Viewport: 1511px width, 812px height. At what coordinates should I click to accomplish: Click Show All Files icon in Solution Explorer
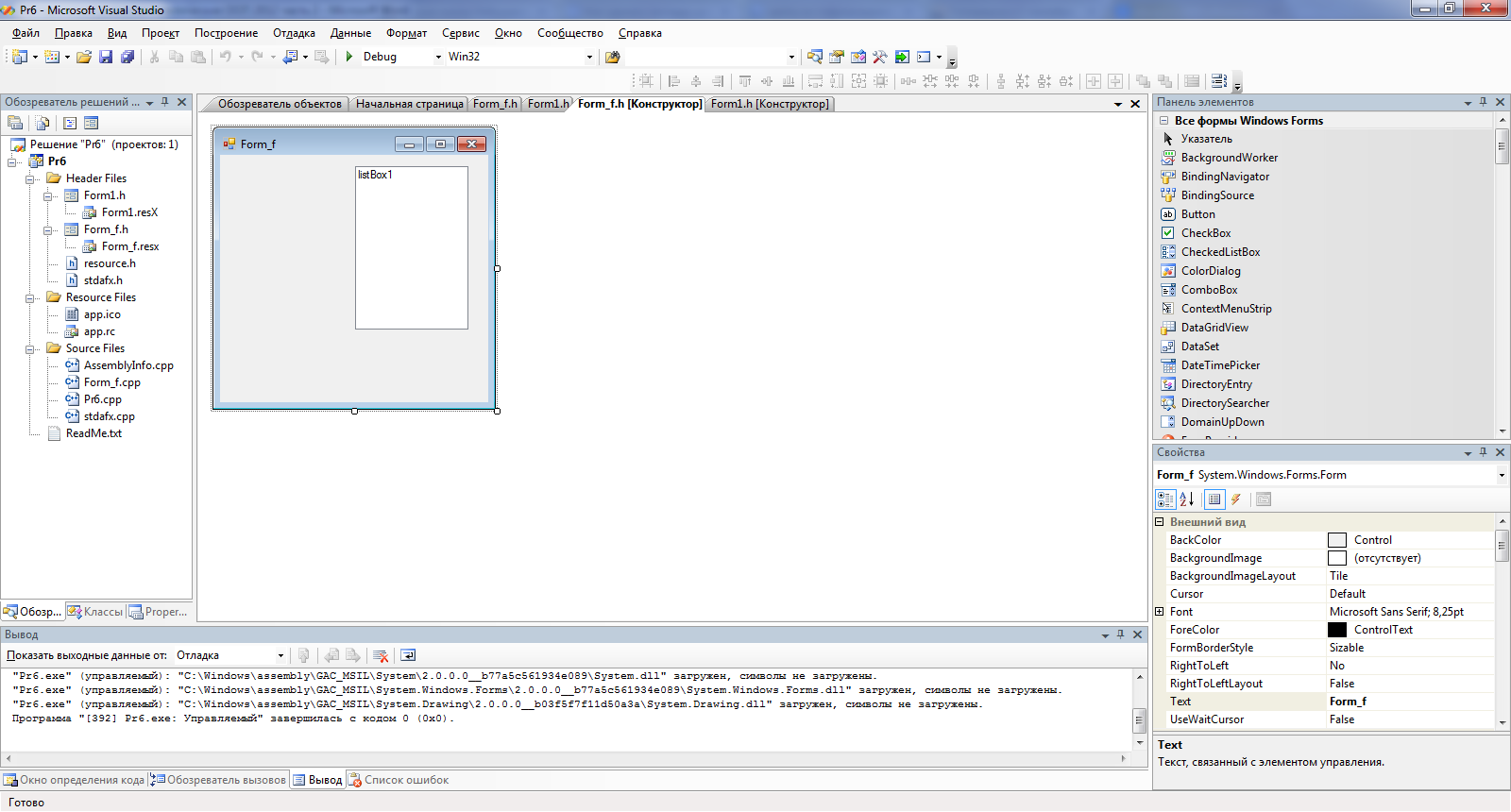click(42, 123)
